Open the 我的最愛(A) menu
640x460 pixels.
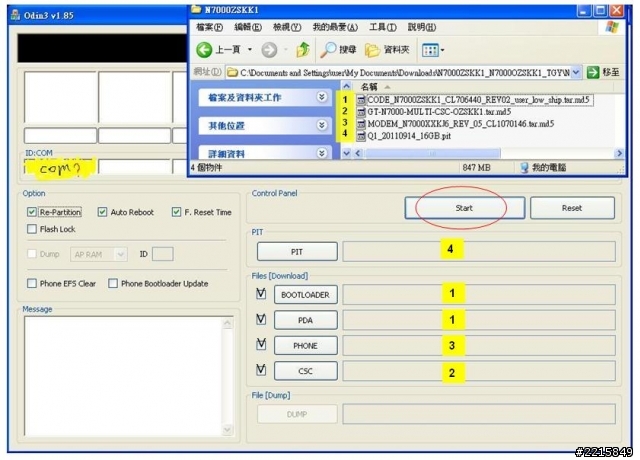tap(335, 27)
